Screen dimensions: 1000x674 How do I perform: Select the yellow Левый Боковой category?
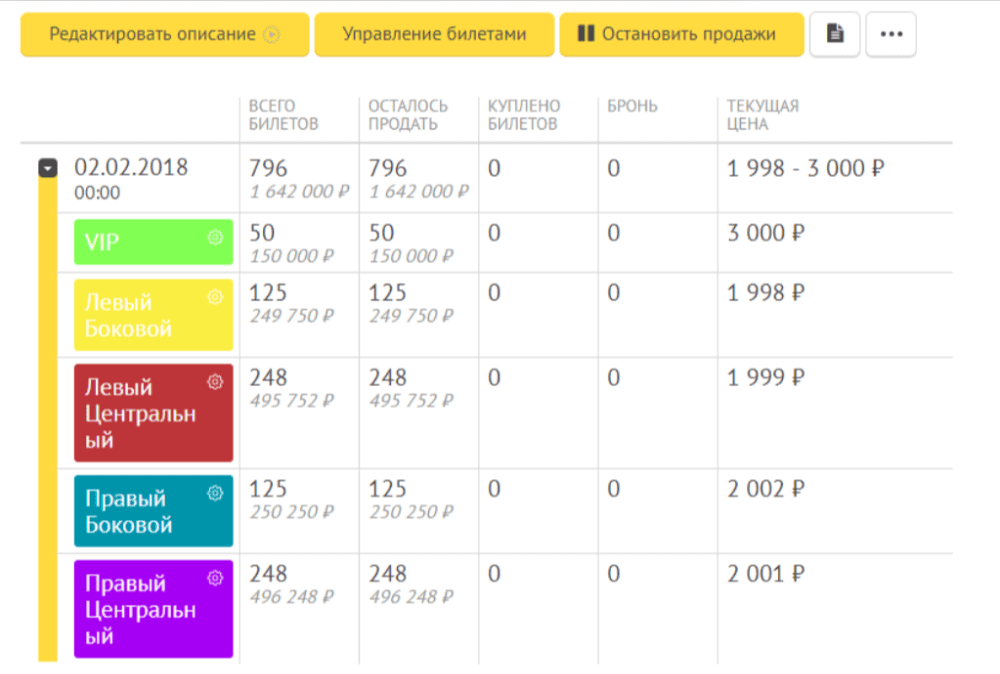[153, 315]
